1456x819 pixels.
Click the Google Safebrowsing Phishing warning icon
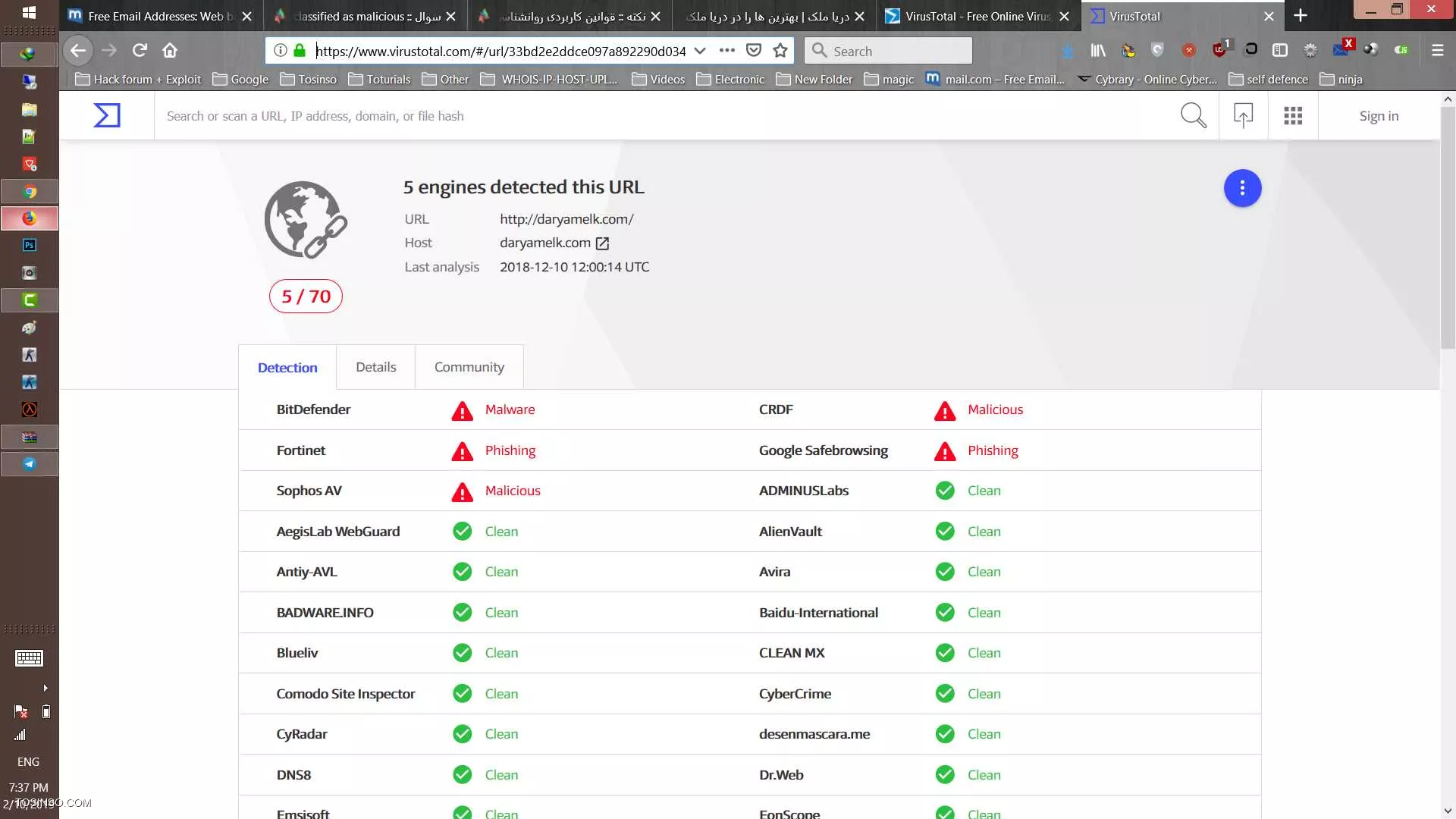(945, 451)
